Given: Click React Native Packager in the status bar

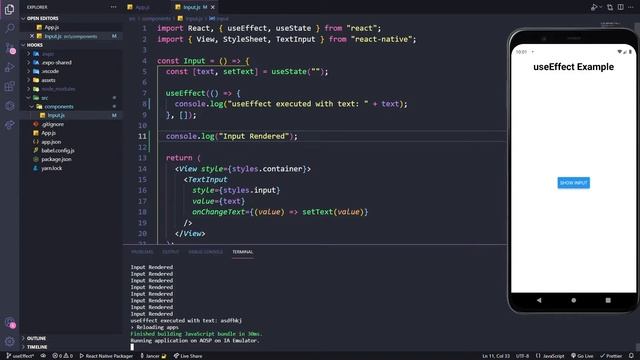Looking at the screenshot, I should tap(106, 356).
